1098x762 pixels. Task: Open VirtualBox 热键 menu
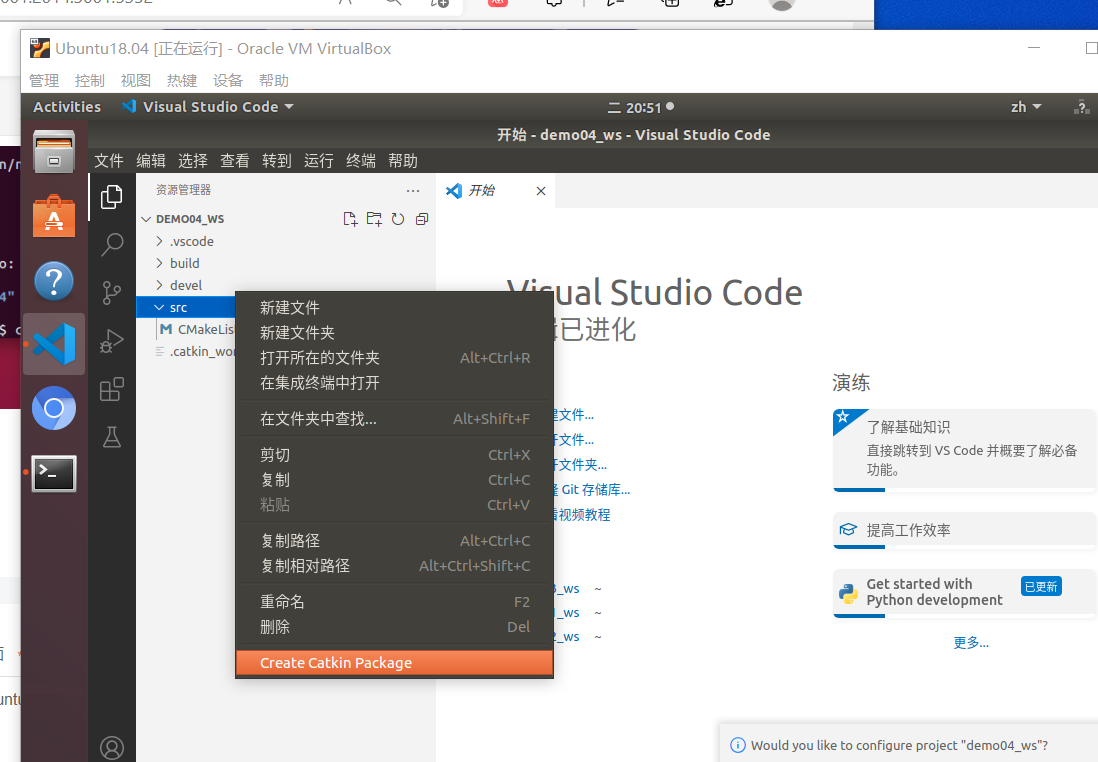pyautogui.click(x=181, y=81)
